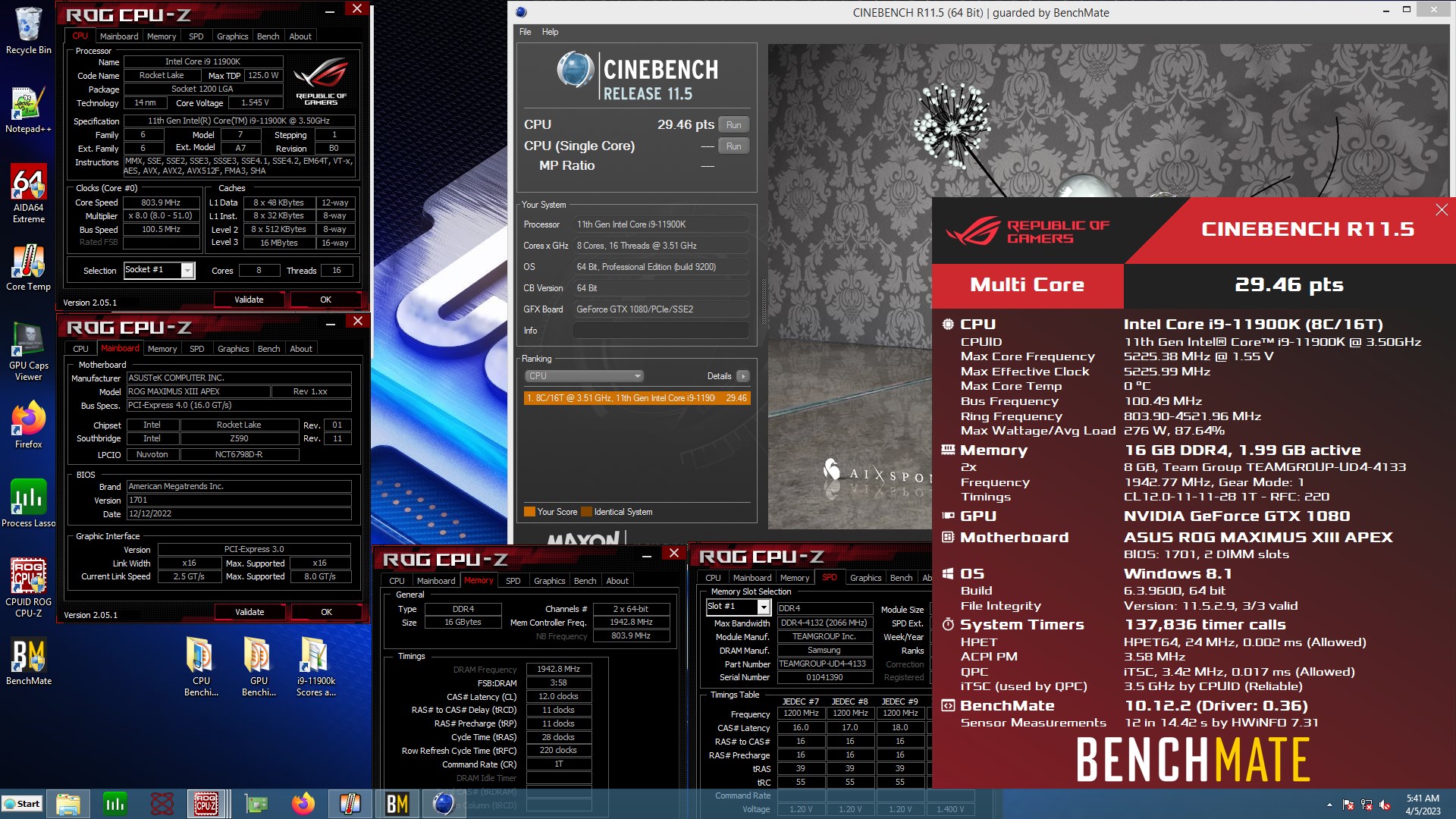Open Bench tab in top CPU-Z window
The height and width of the screenshot is (819, 1456).
[x=268, y=36]
